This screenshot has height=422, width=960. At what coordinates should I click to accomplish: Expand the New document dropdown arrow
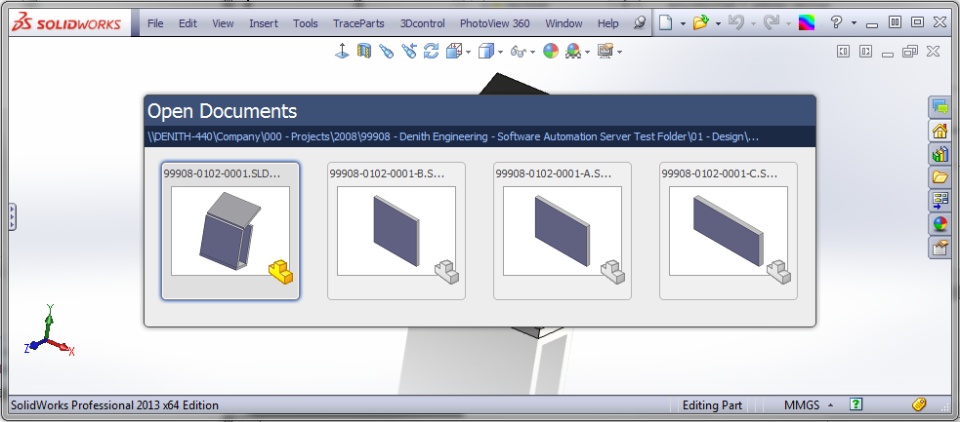[x=683, y=24]
